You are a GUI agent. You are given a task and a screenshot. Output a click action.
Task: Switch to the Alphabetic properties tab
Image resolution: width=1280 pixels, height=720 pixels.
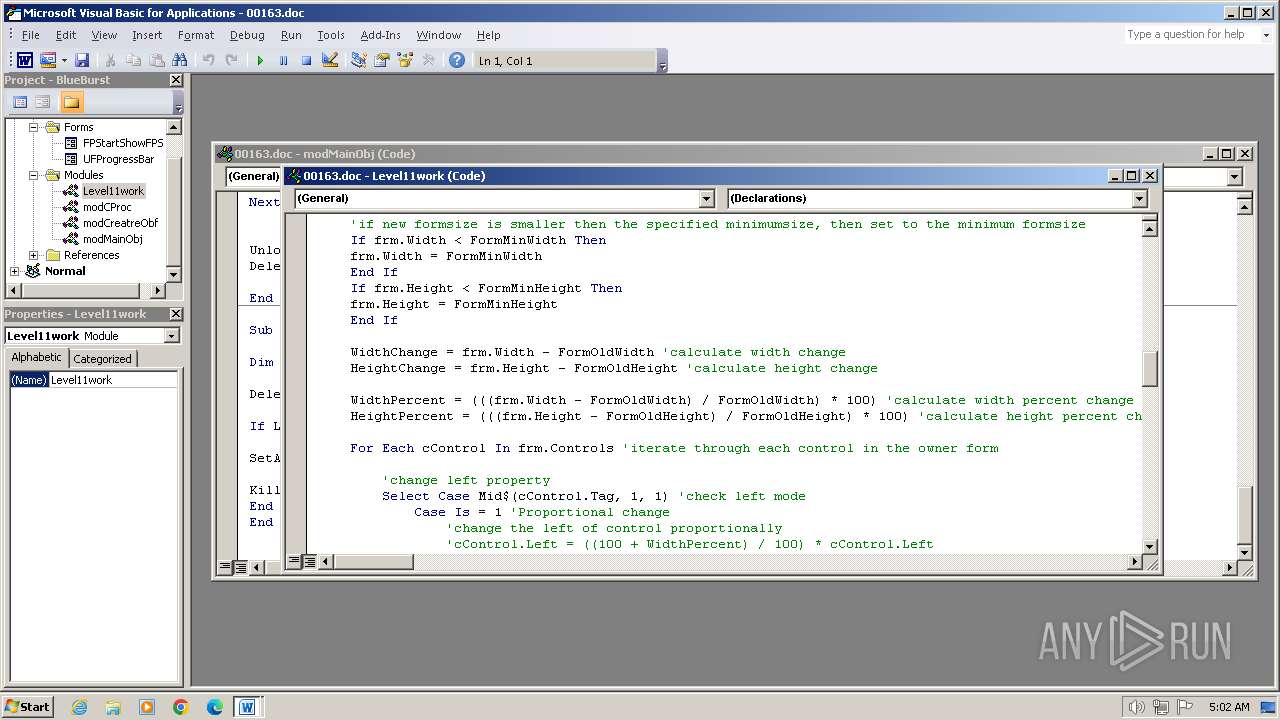(37, 358)
